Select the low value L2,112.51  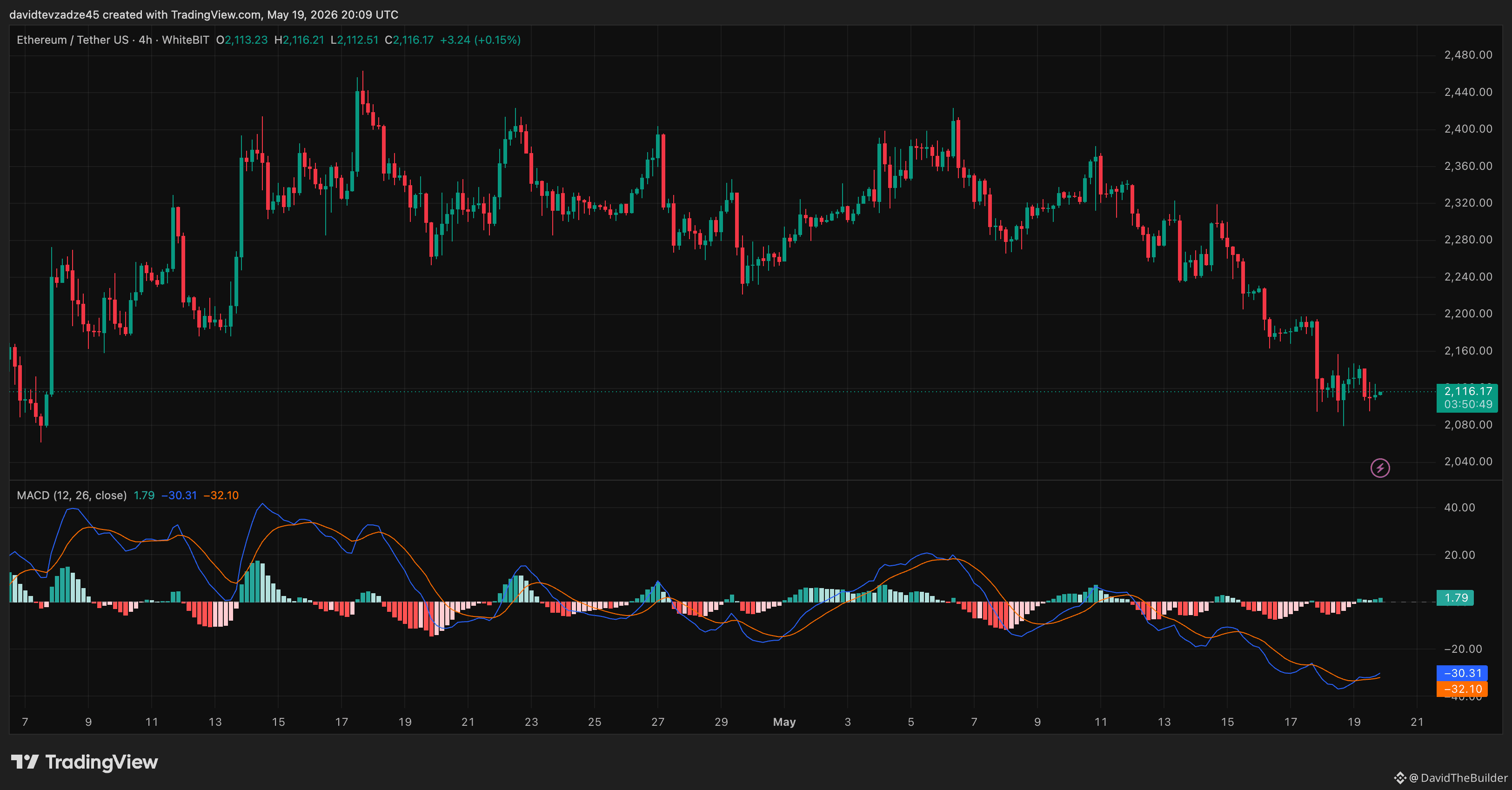(x=355, y=40)
